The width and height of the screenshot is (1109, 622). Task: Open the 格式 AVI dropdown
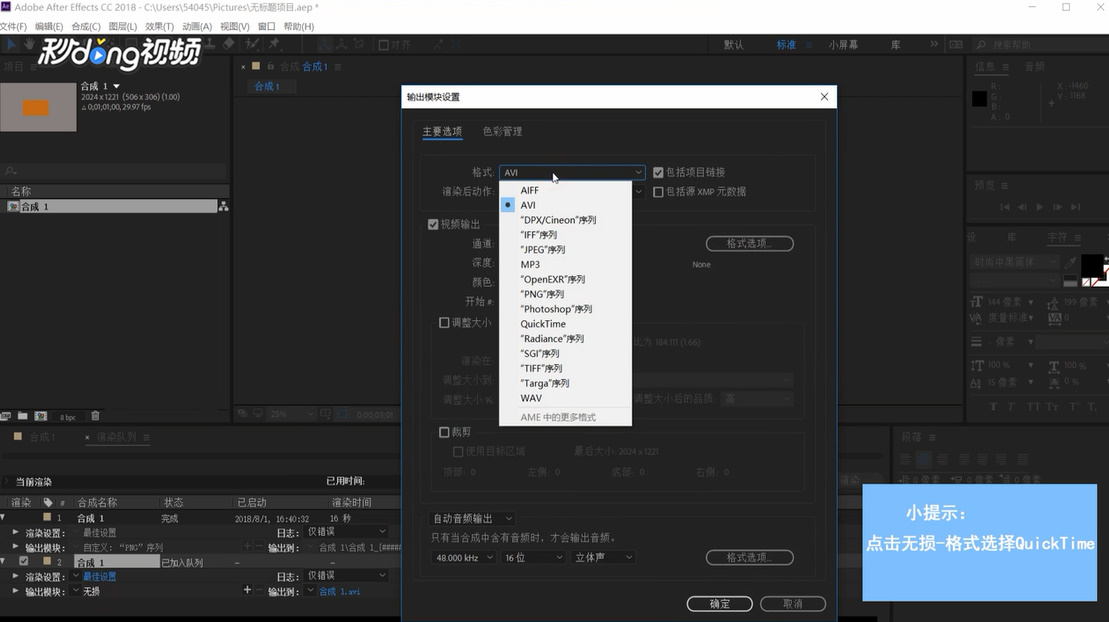coord(572,173)
